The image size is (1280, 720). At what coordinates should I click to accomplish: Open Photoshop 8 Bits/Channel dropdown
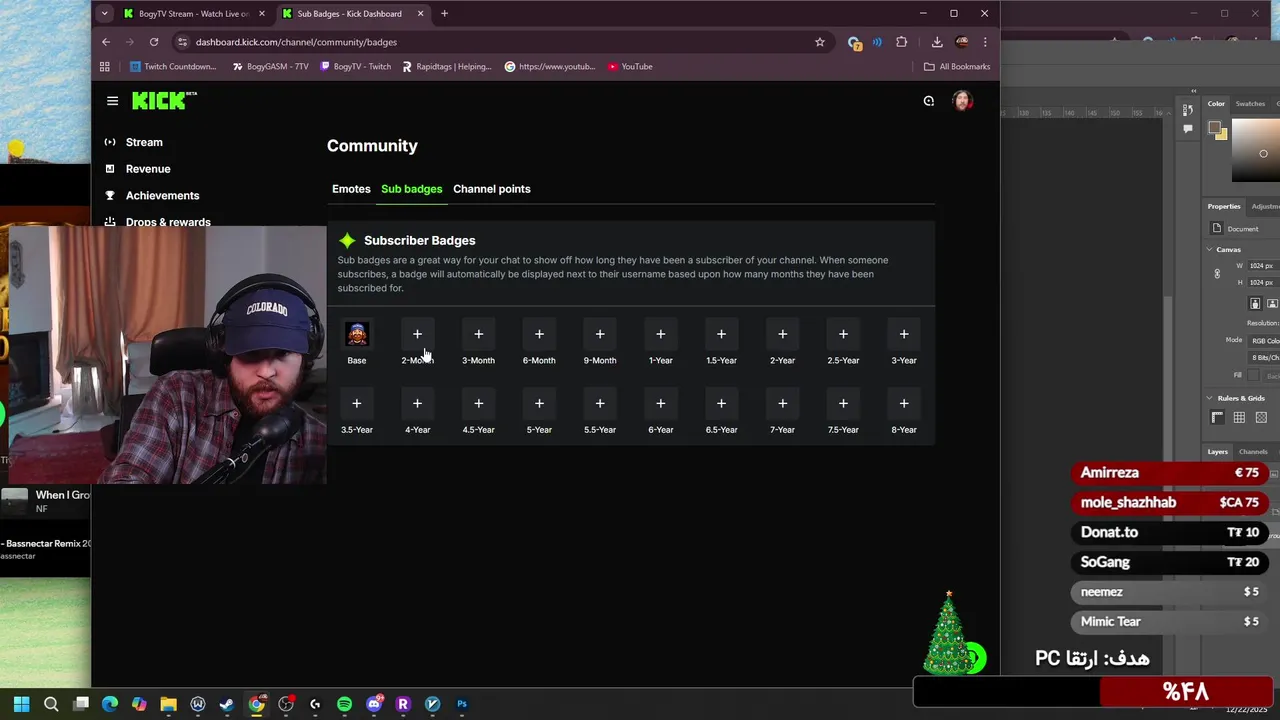tap(1264, 358)
